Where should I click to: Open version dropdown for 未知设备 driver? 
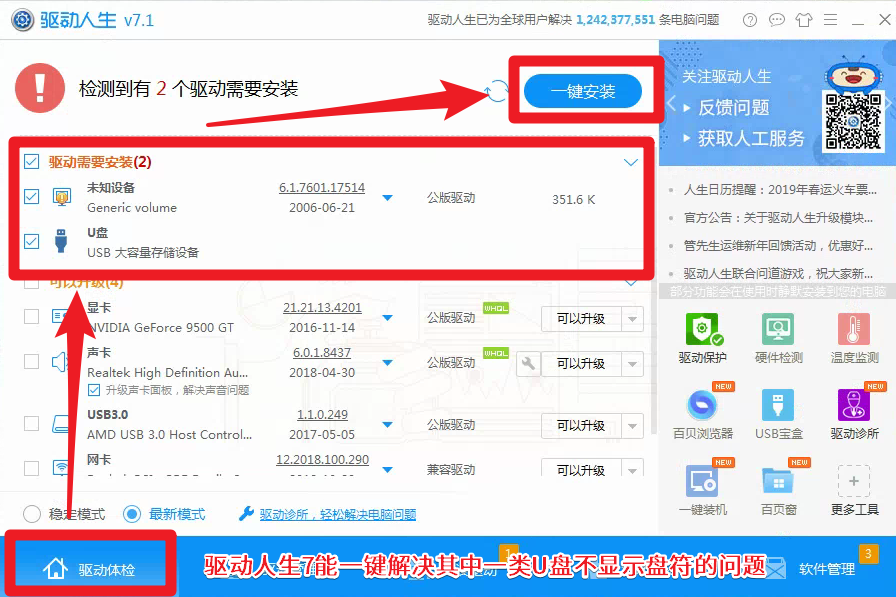[x=387, y=198]
